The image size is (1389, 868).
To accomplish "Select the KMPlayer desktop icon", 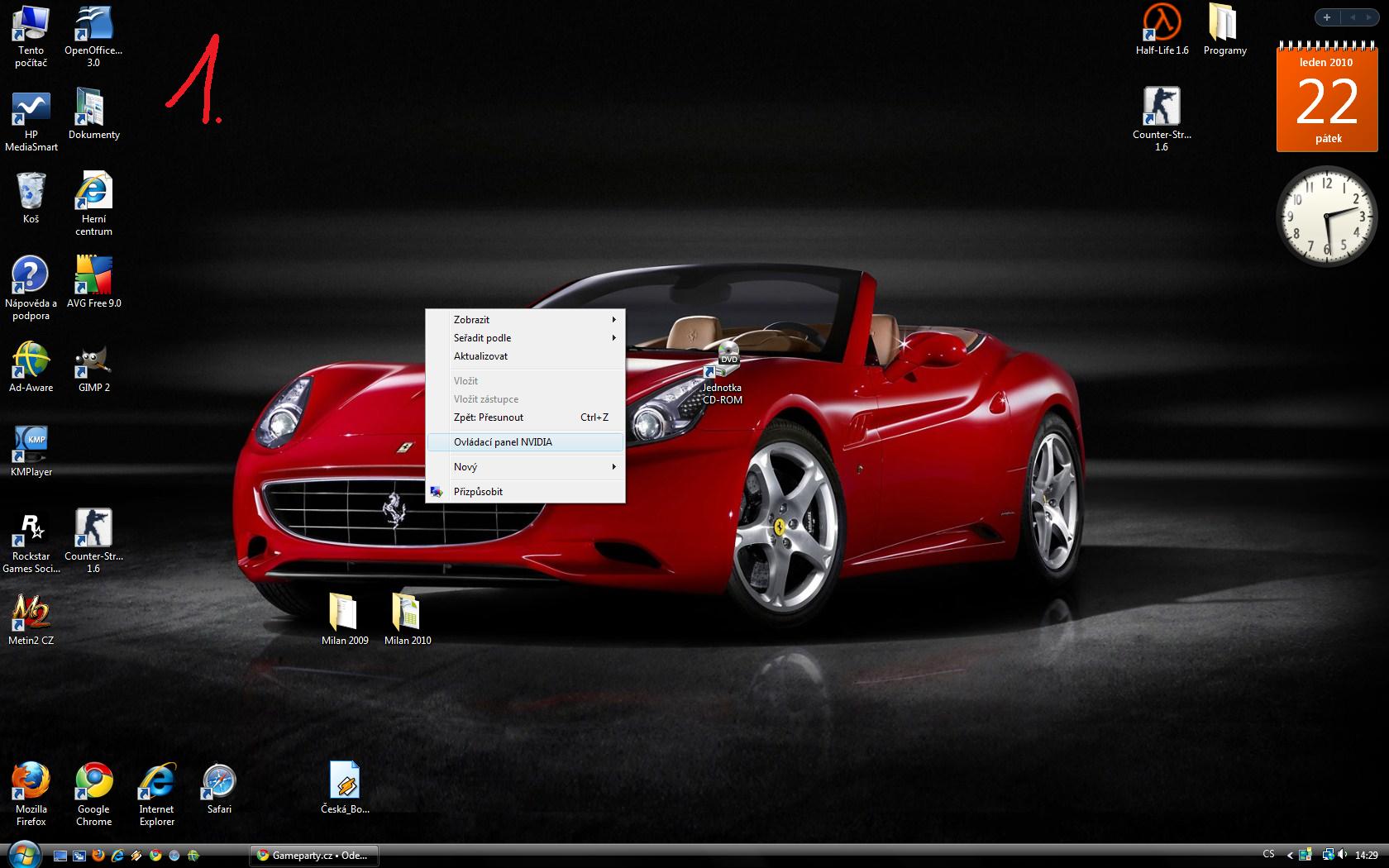I will point(31,451).
